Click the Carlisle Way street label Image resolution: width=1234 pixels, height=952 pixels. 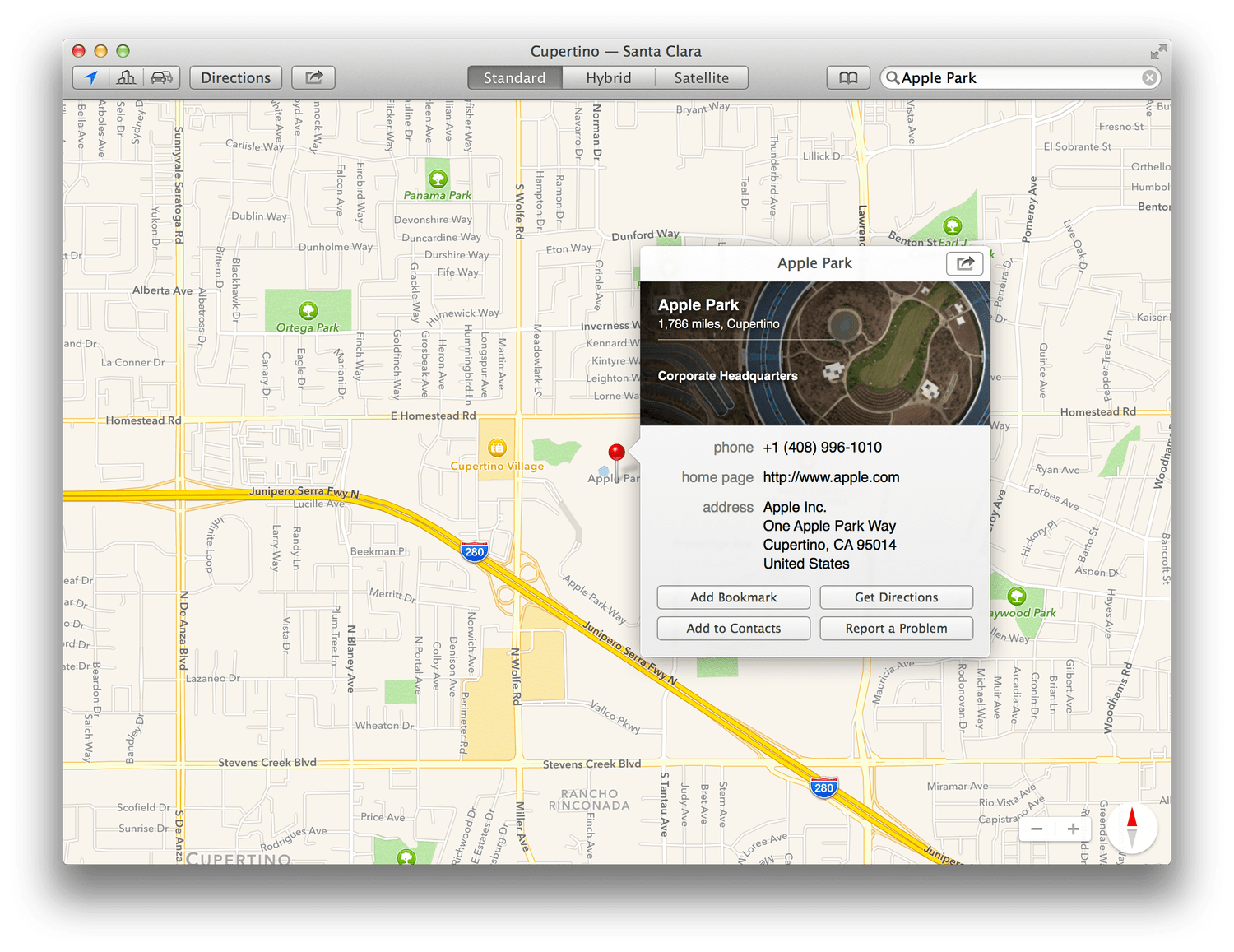click(x=254, y=146)
